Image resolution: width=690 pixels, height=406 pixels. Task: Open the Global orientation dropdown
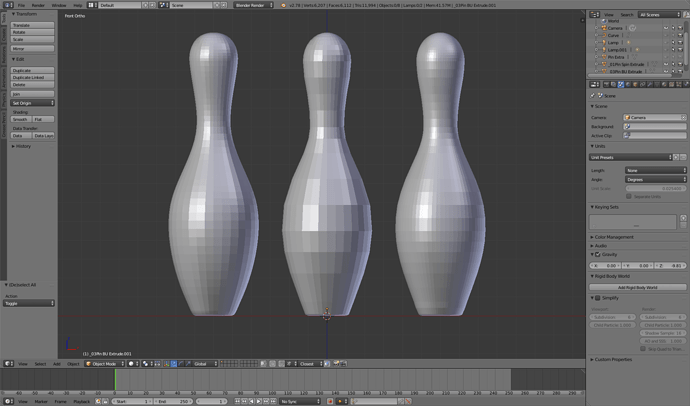(206, 364)
